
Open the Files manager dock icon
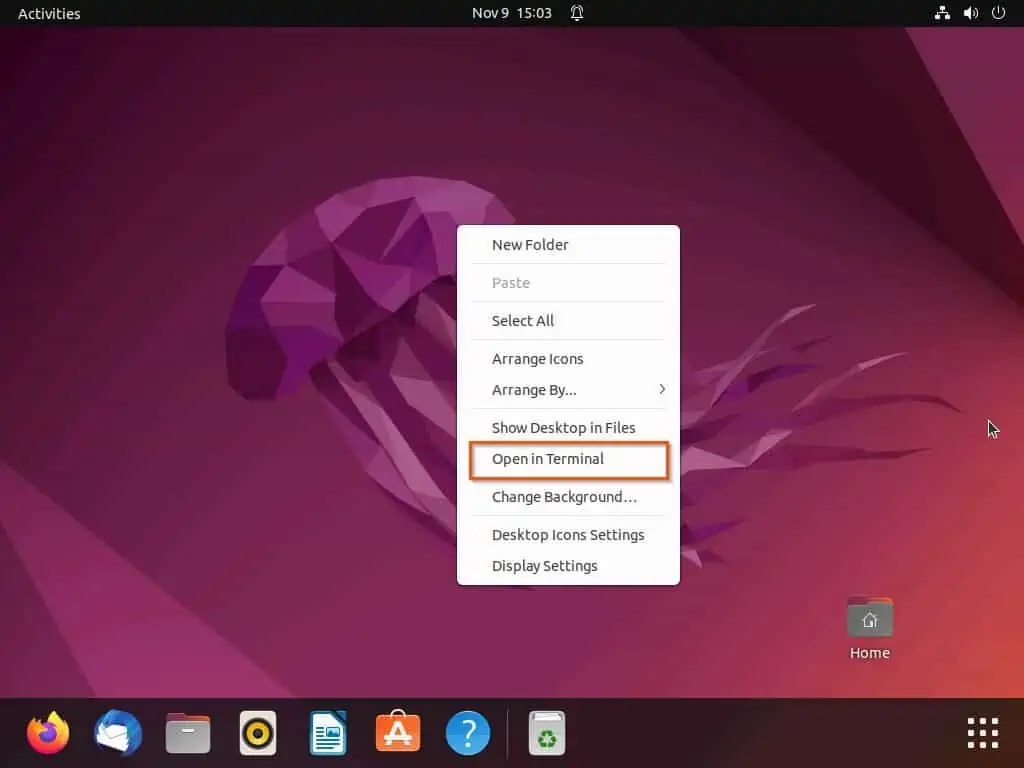click(x=188, y=733)
